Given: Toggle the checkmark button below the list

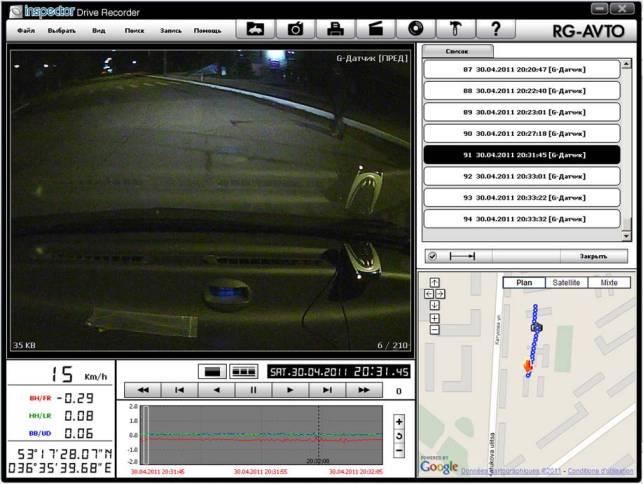Looking at the screenshot, I should [432, 256].
